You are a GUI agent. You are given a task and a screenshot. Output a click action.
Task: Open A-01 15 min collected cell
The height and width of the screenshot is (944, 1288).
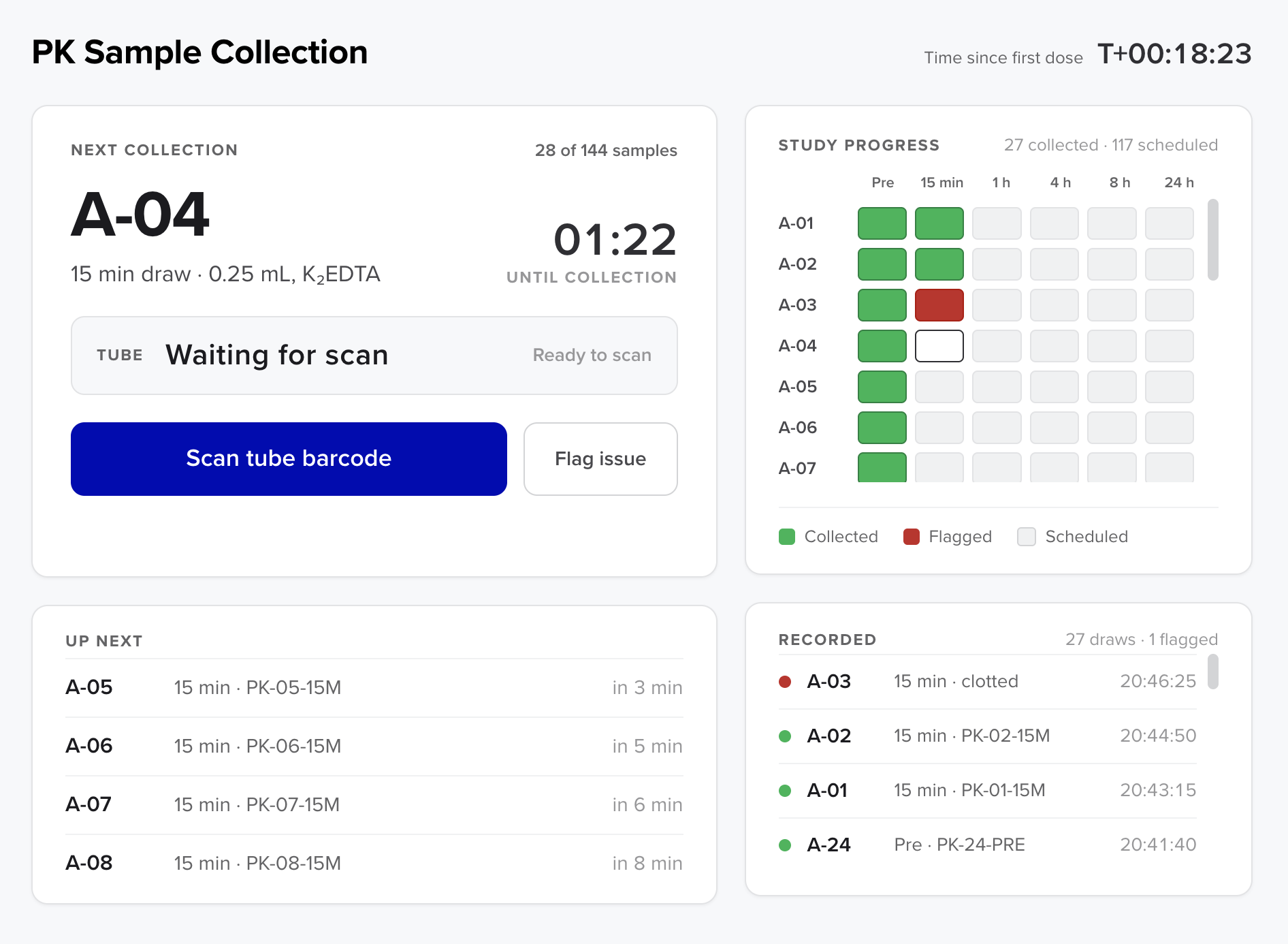click(939, 223)
